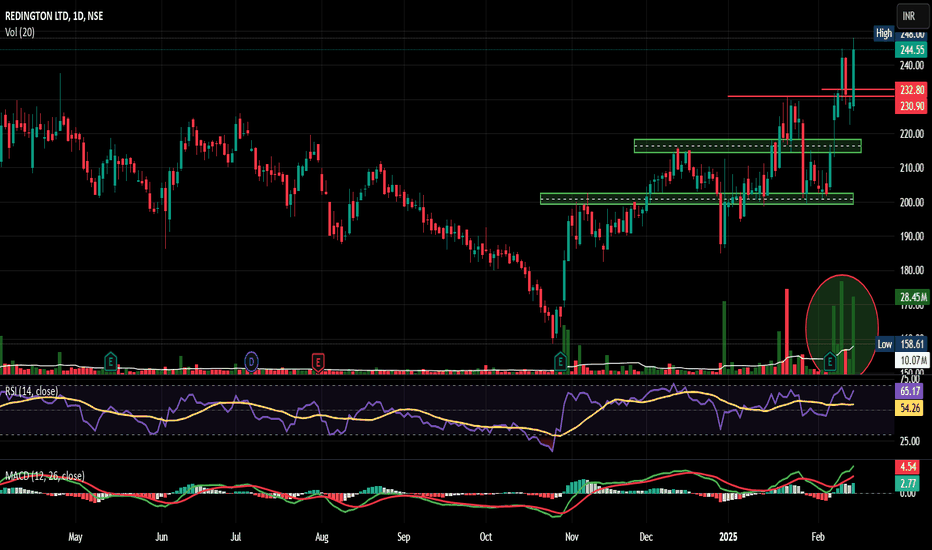The width and height of the screenshot is (932, 550).
Task: Click the Aug label on the time axis
Action: (x=322, y=537)
